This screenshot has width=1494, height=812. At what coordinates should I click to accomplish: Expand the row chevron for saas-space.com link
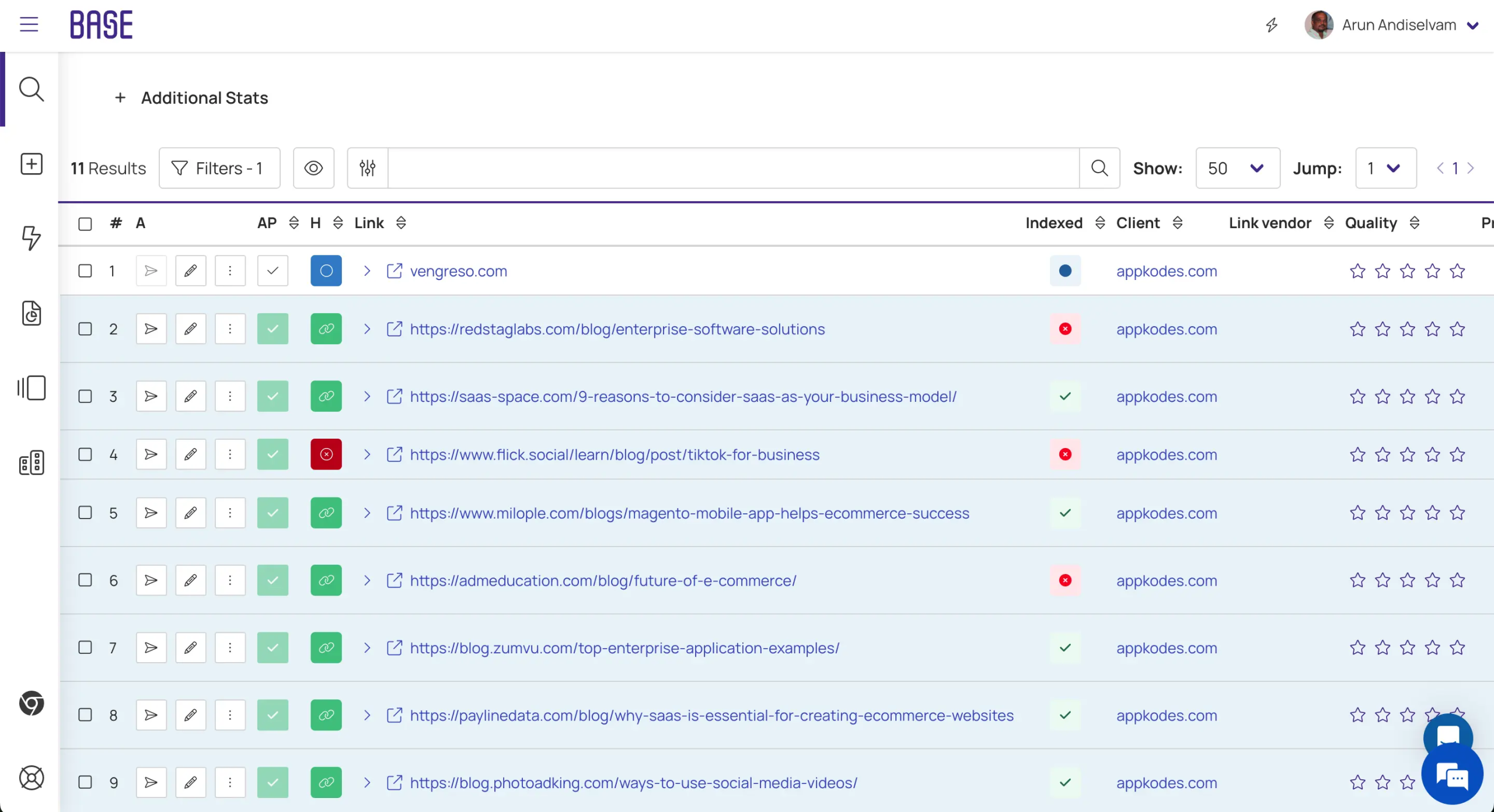coord(367,397)
